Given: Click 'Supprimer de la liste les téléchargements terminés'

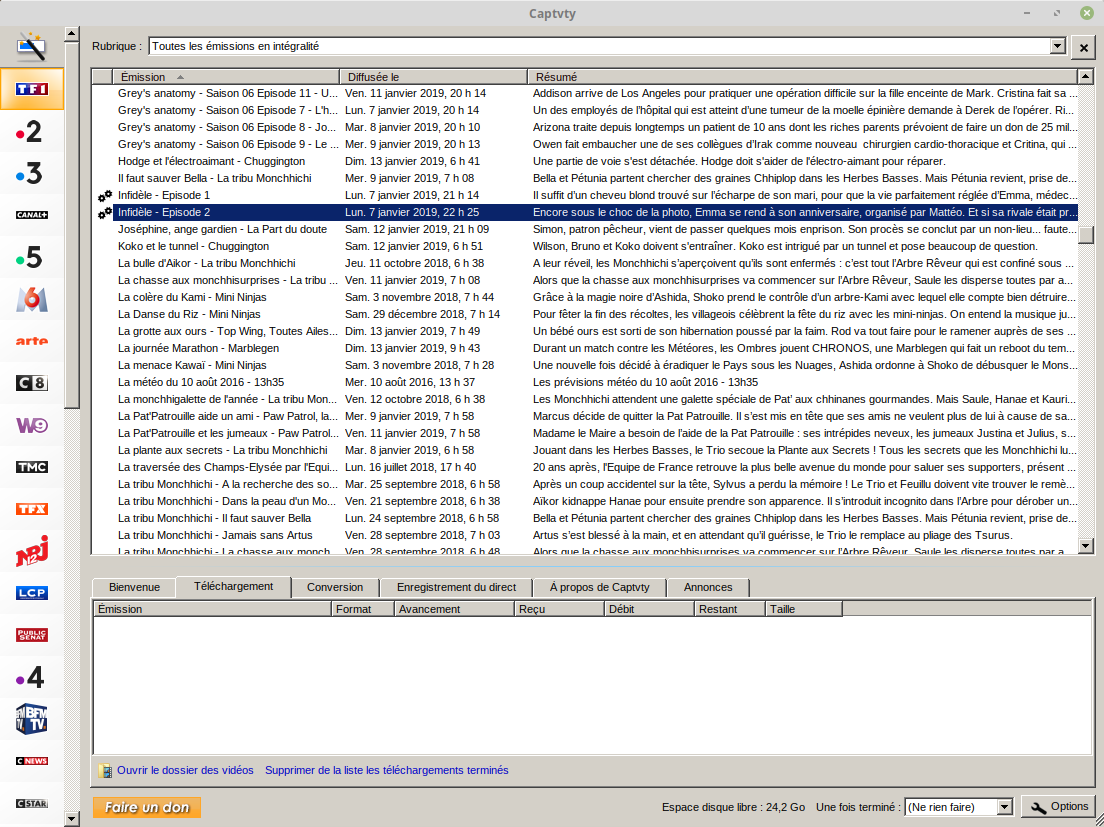Looking at the screenshot, I should tap(386, 770).
